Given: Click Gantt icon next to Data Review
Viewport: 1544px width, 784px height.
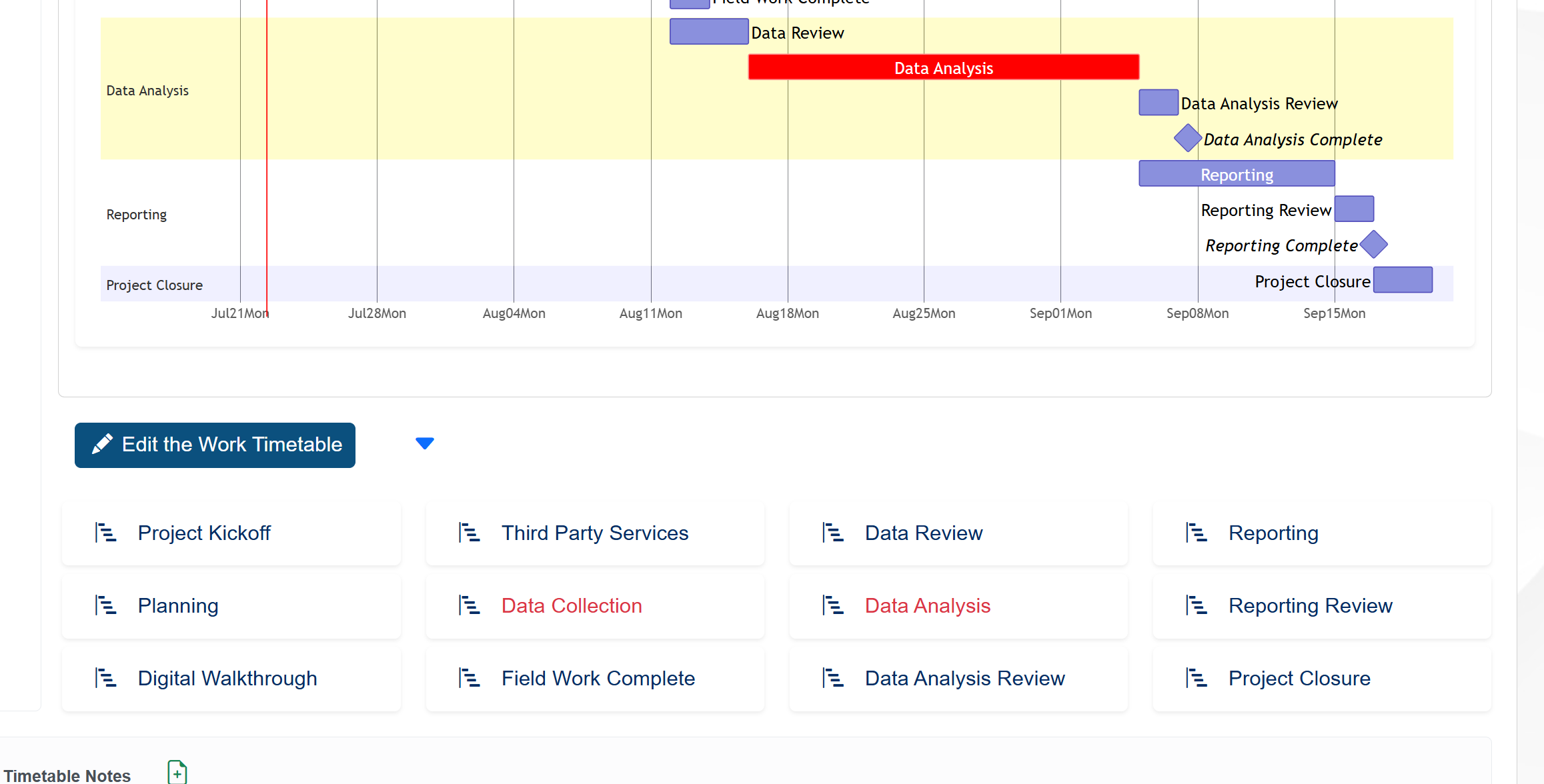Looking at the screenshot, I should [832, 533].
